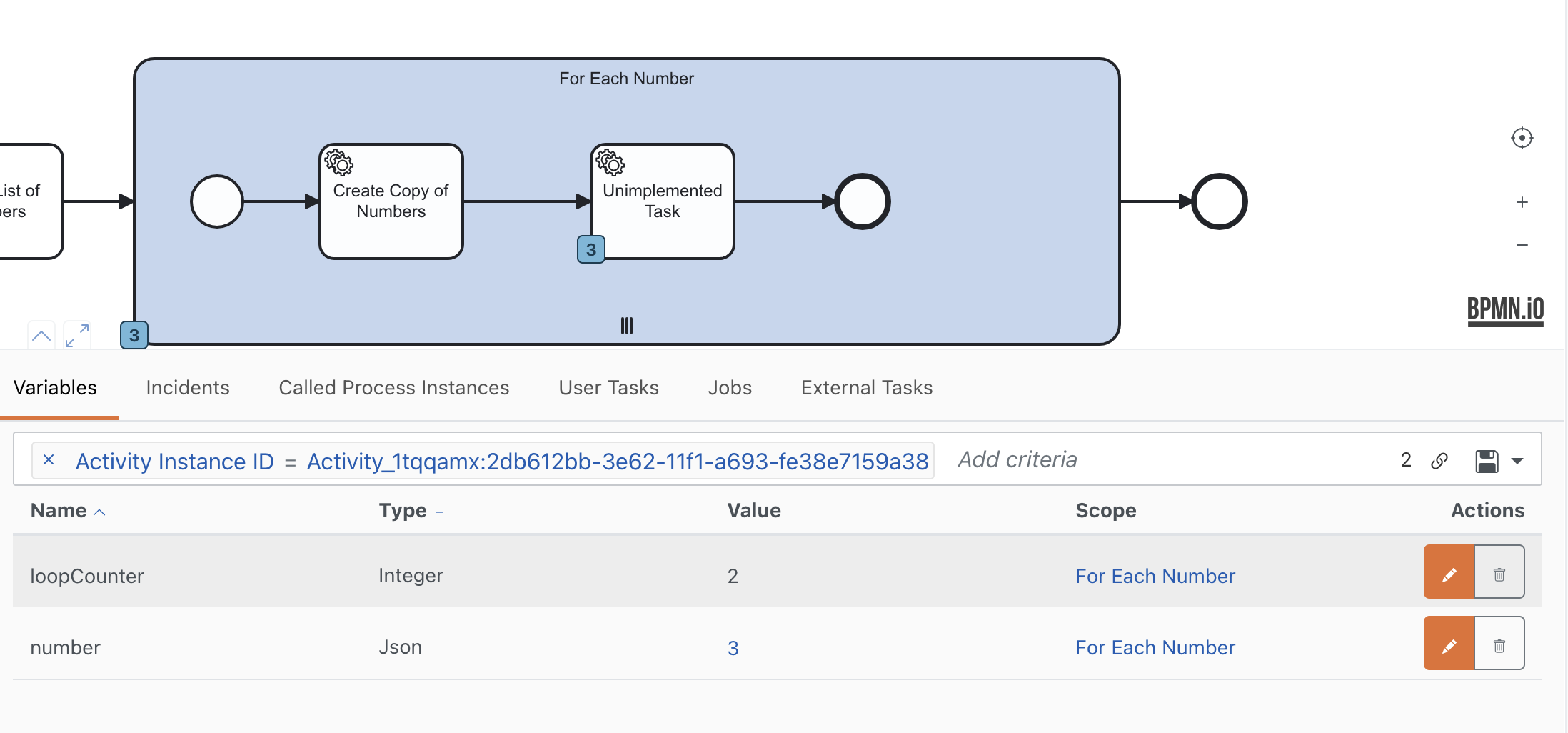Open the number variable's Json value 3
This screenshot has width=1568, height=733.
pyautogui.click(x=733, y=648)
